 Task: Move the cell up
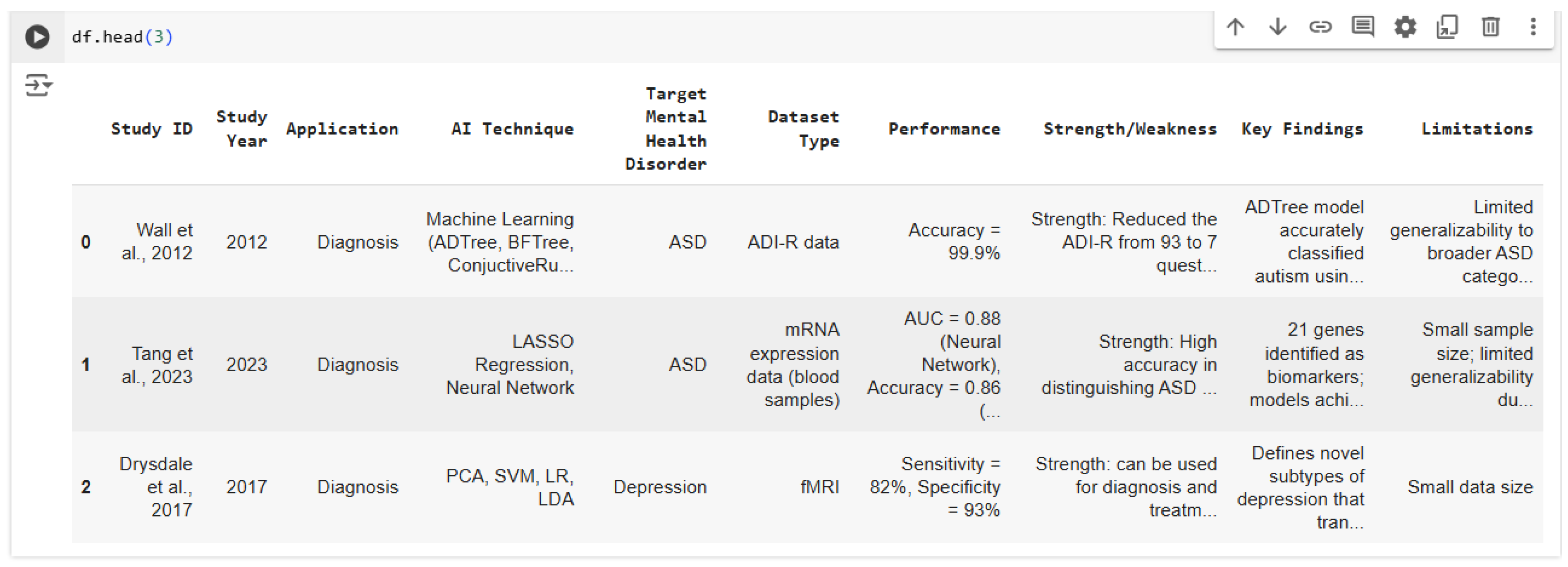[1235, 27]
